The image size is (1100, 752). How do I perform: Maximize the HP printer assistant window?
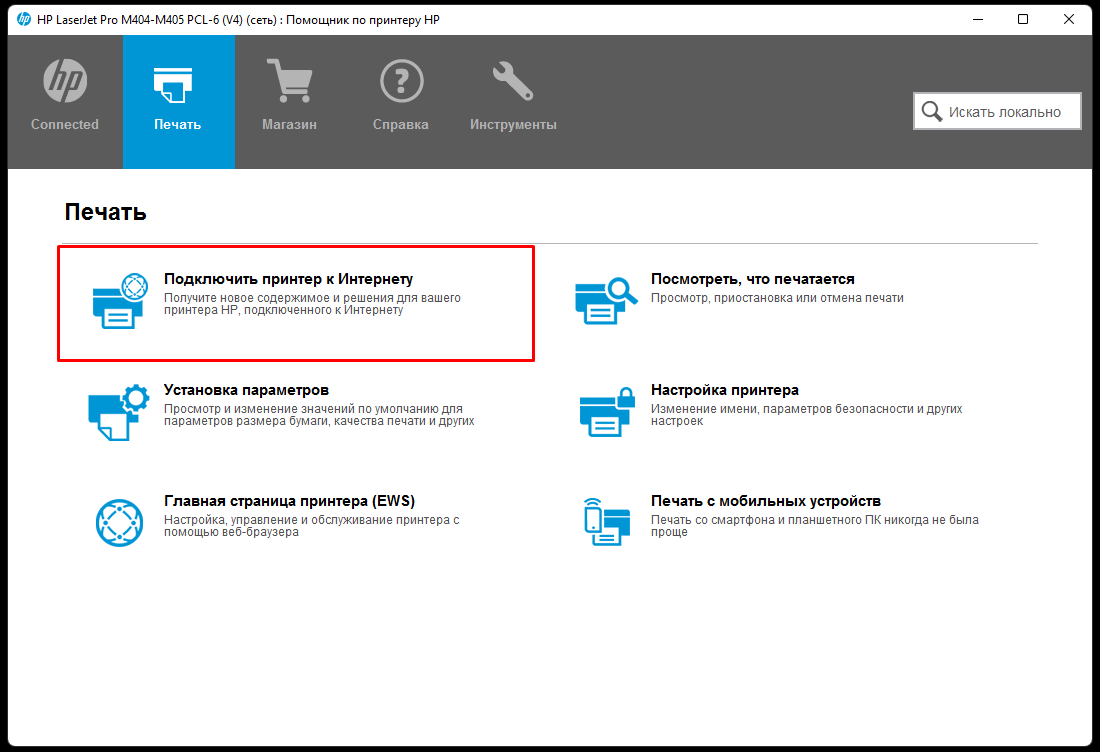coord(1023,19)
